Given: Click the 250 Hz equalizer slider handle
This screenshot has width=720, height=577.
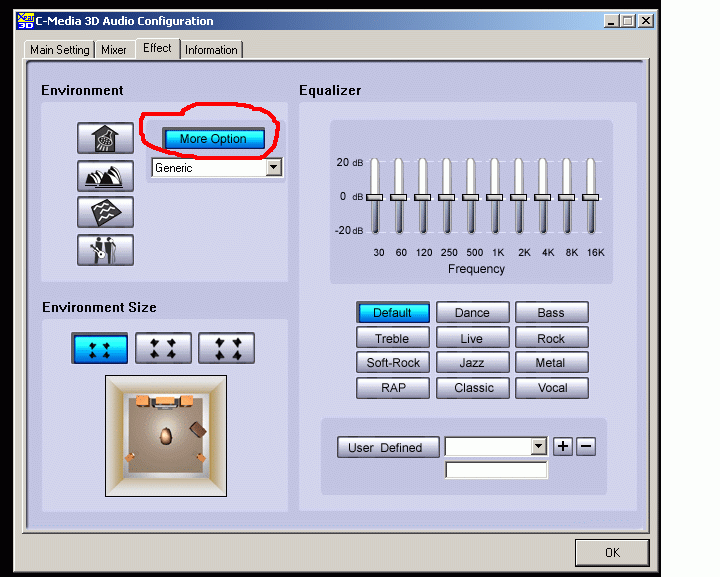Looking at the screenshot, I should pyautogui.click(x=446, y=197).
